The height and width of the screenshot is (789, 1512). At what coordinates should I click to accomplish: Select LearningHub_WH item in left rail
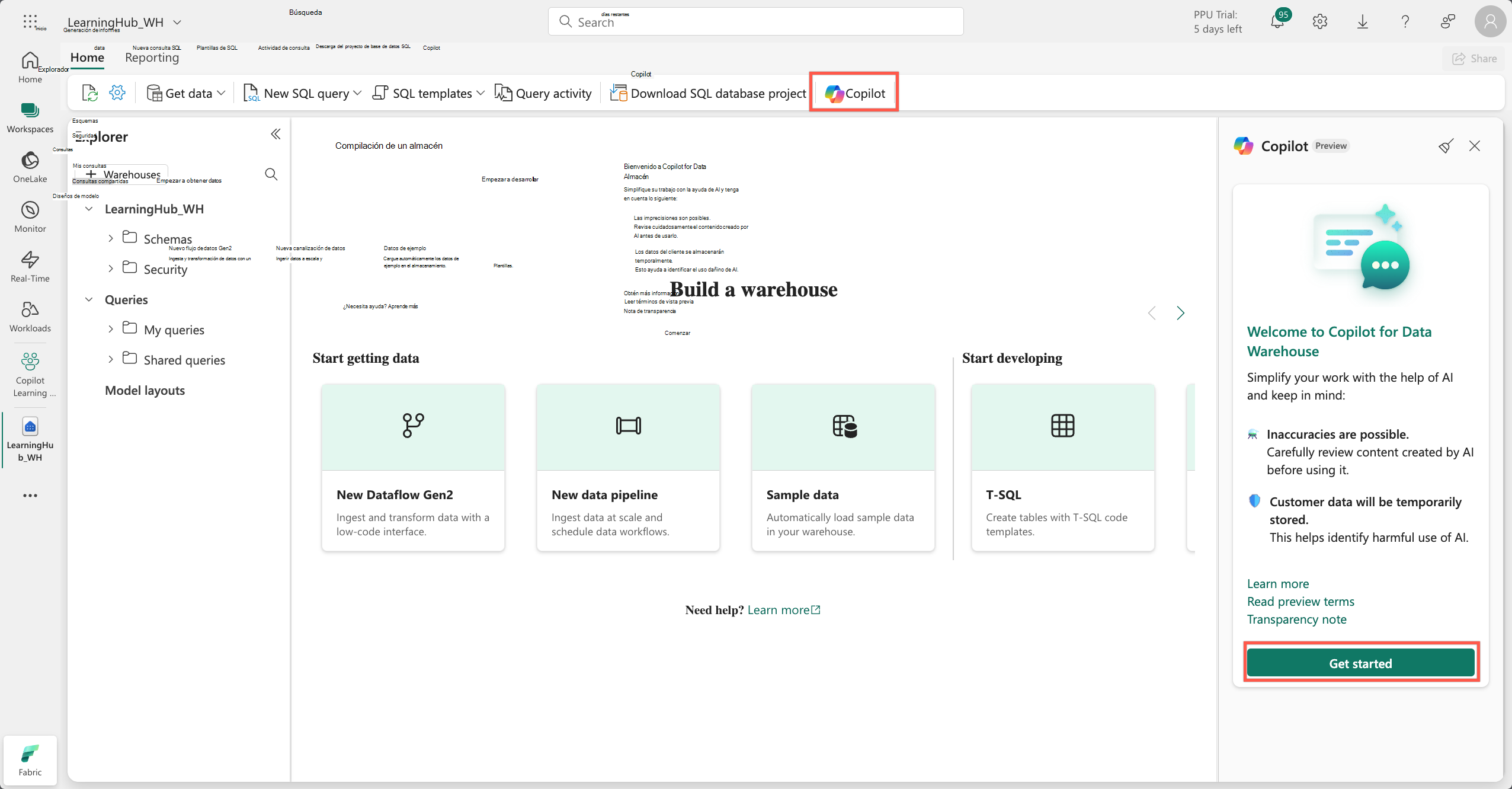pos(30,439)
